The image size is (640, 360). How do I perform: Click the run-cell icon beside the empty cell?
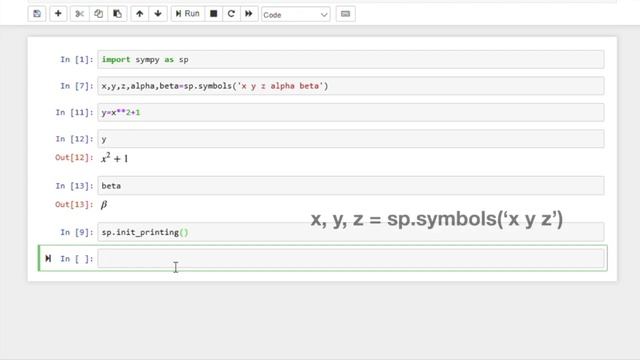click(48, 258)
